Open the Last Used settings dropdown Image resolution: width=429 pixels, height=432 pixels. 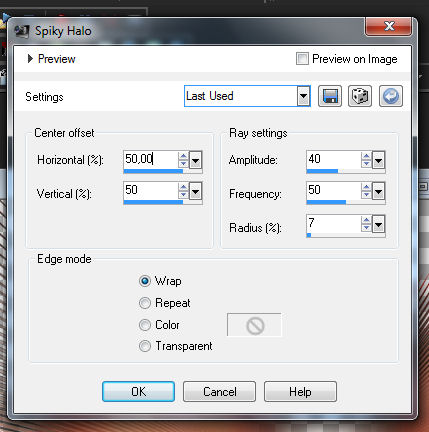[303, 96]
